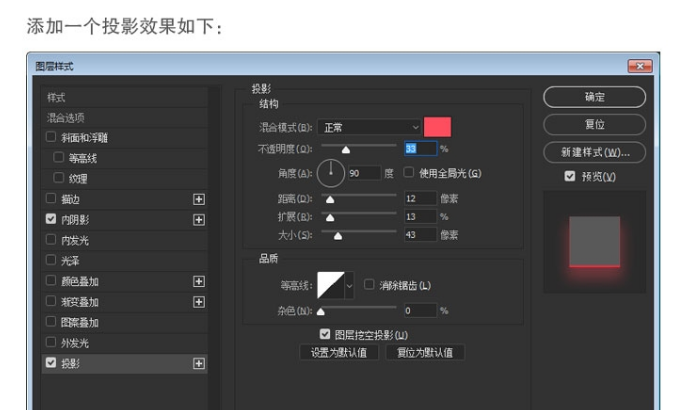681x410 pixels.
Task: Duplicate 投影 effect using its plus icon
Action: [x=198, y=364]
